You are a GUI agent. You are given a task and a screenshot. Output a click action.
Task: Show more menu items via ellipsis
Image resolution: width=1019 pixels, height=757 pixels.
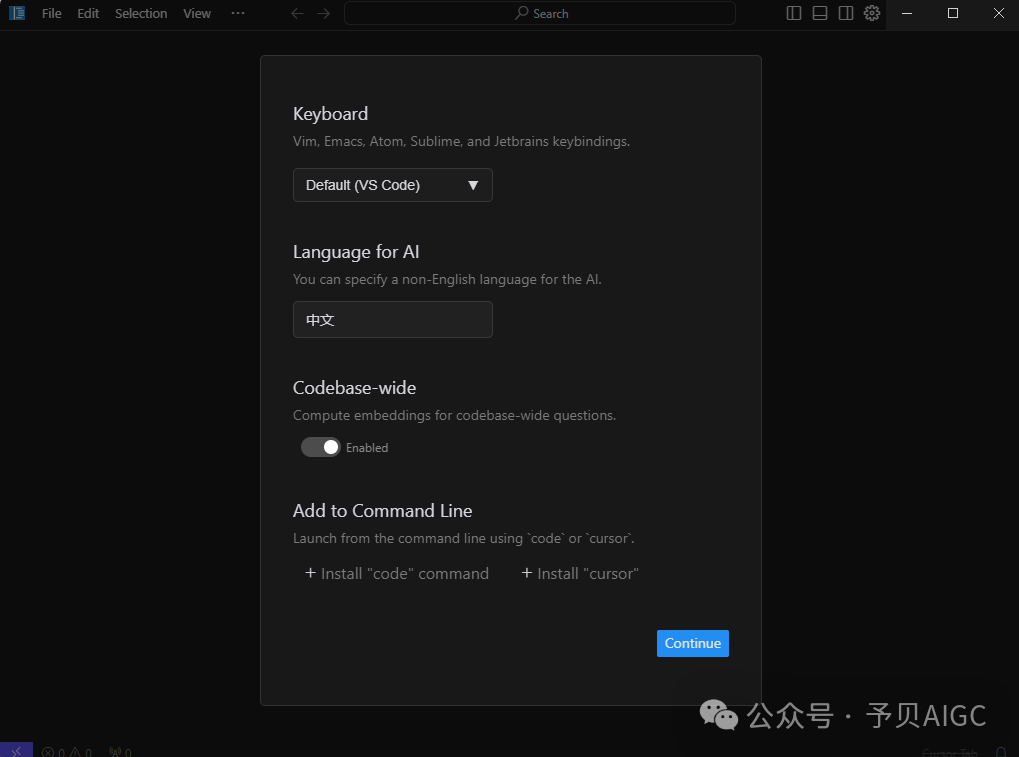[x=238, y=13]
